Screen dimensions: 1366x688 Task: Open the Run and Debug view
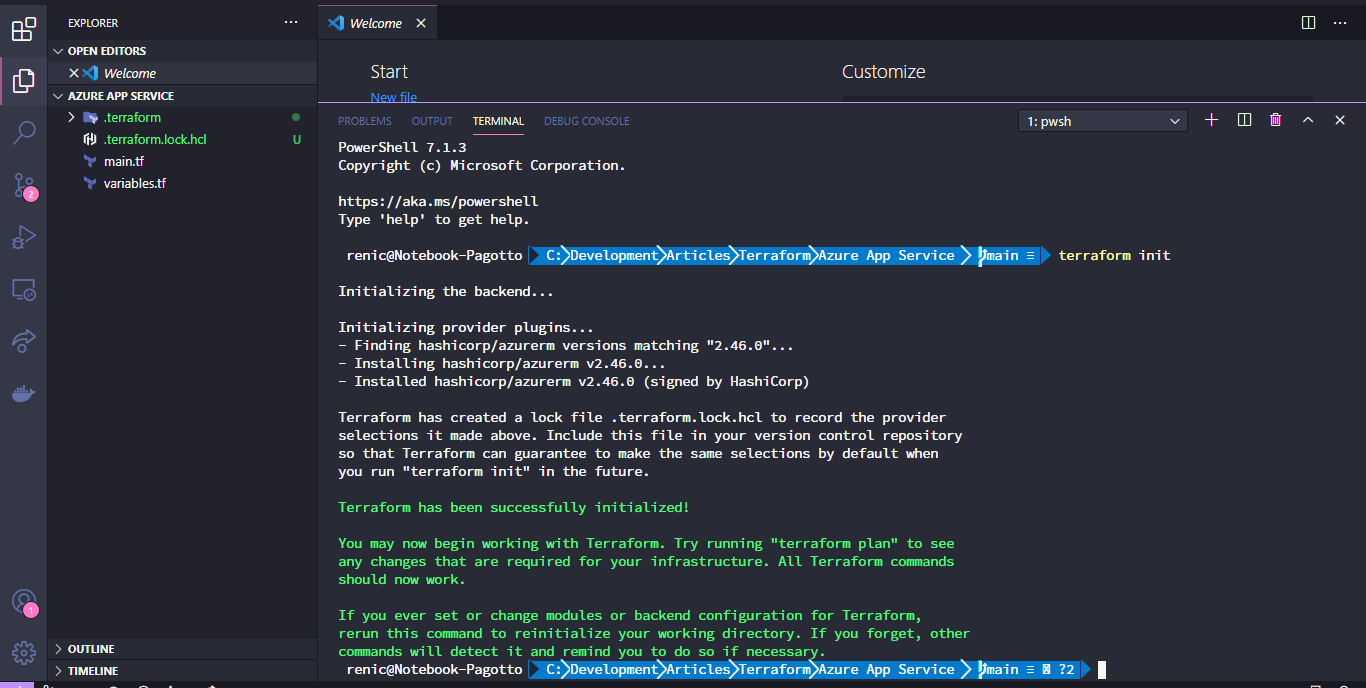tap(24, 237)
